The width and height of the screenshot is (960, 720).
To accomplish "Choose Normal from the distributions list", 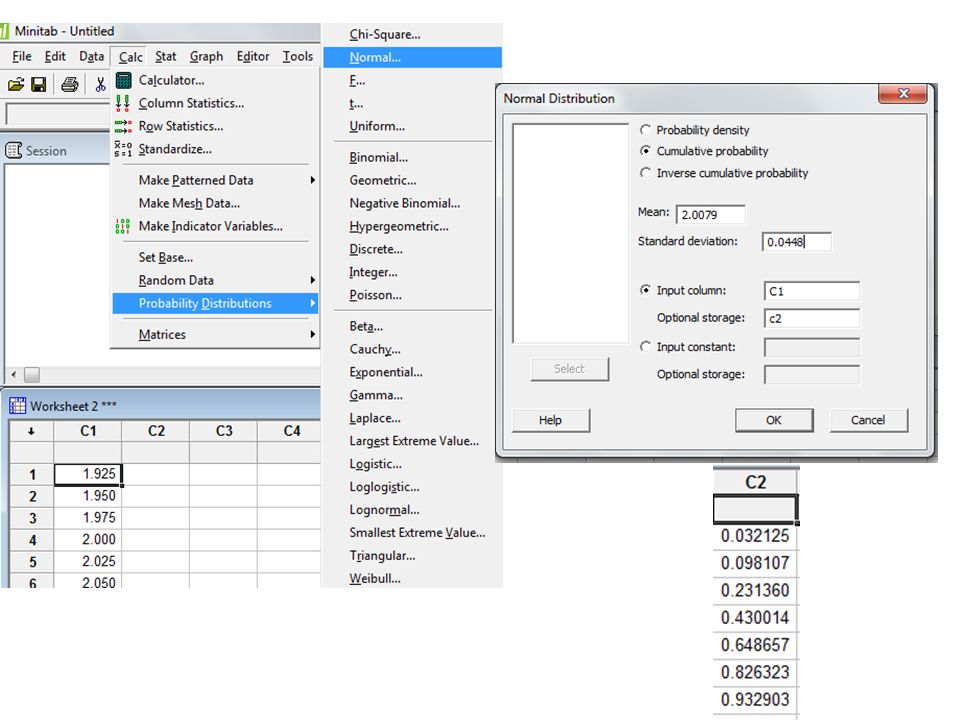I will [413, 57].
